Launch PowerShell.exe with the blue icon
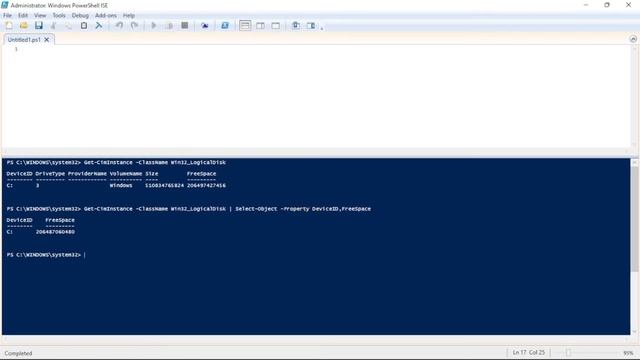 pyautogui.click(x=224, y=26)
